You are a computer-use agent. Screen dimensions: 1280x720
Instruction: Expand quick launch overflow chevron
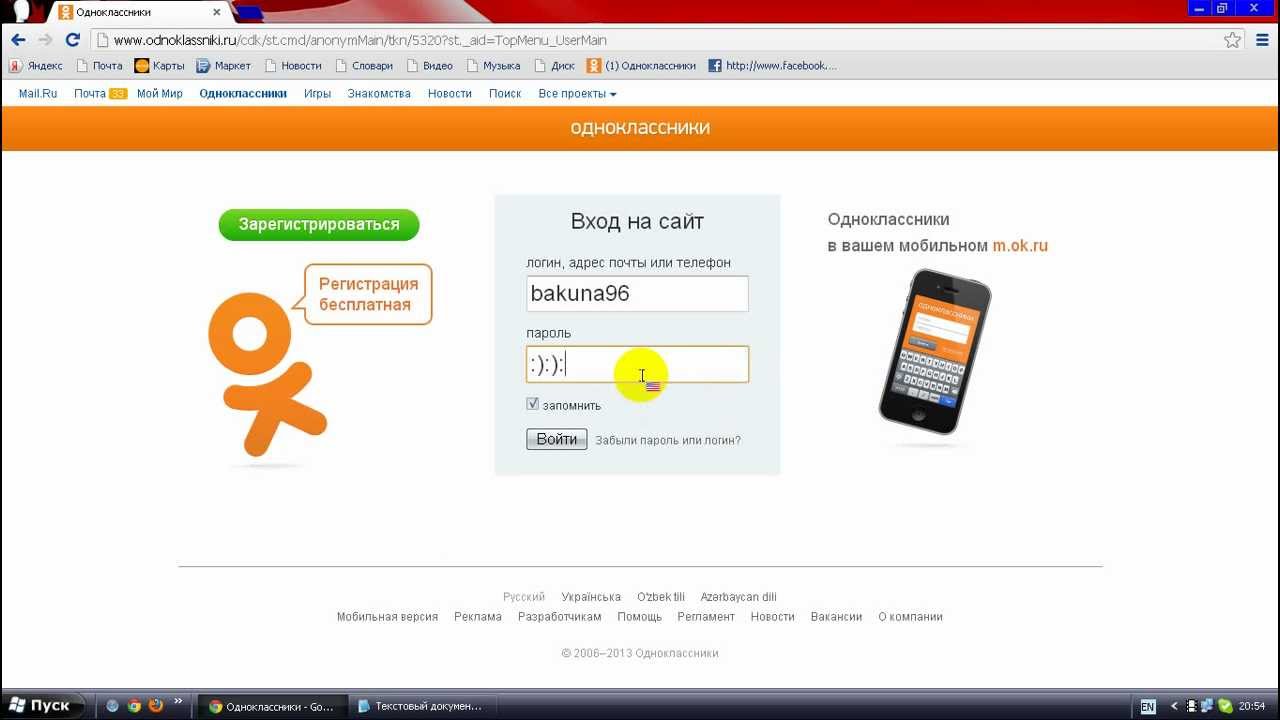[x=179, y=702]
